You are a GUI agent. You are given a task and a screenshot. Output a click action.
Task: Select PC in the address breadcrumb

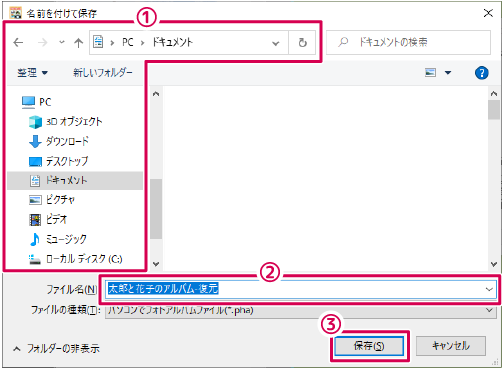(x=128, y=42)
